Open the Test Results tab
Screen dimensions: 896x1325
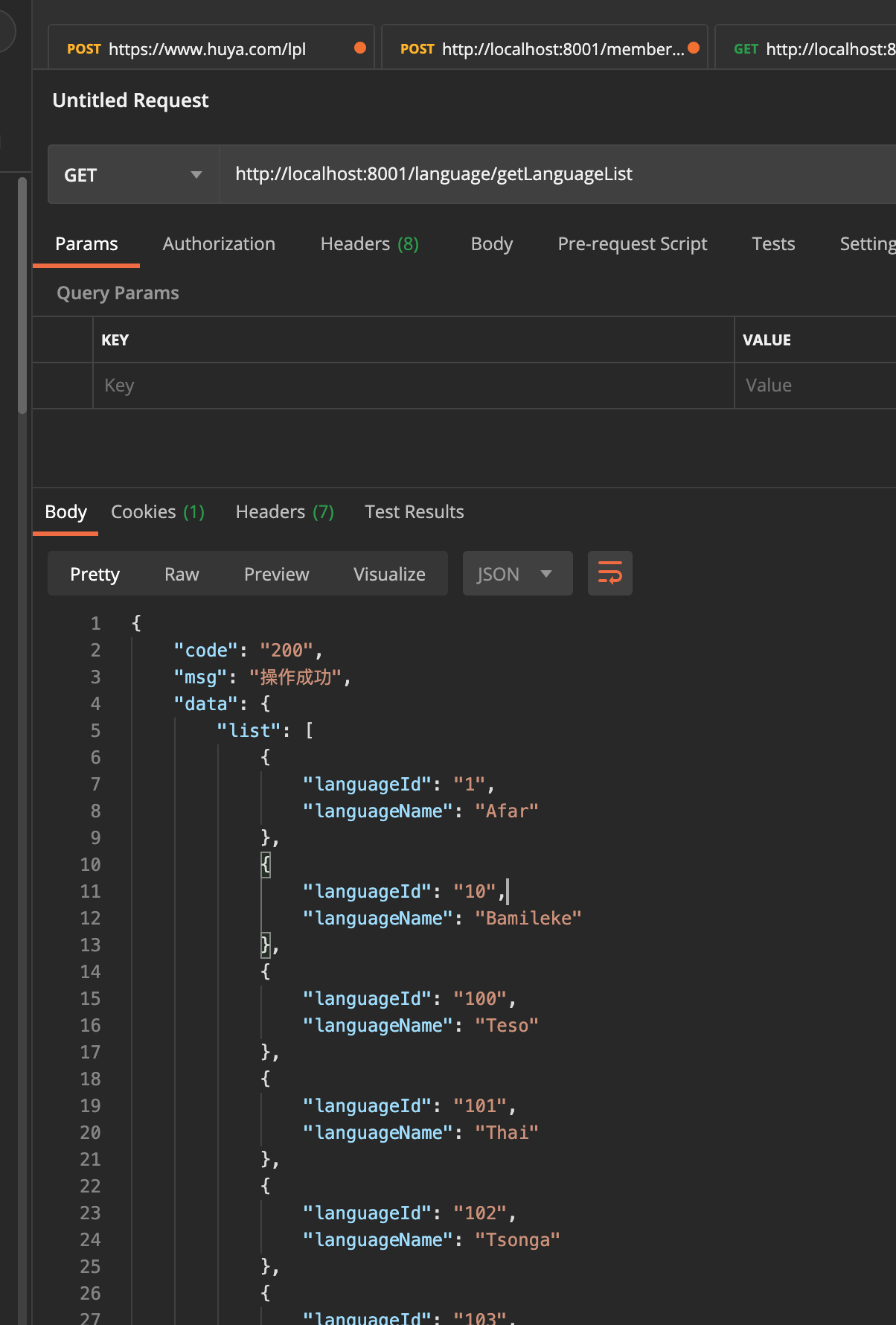[414, 512]
